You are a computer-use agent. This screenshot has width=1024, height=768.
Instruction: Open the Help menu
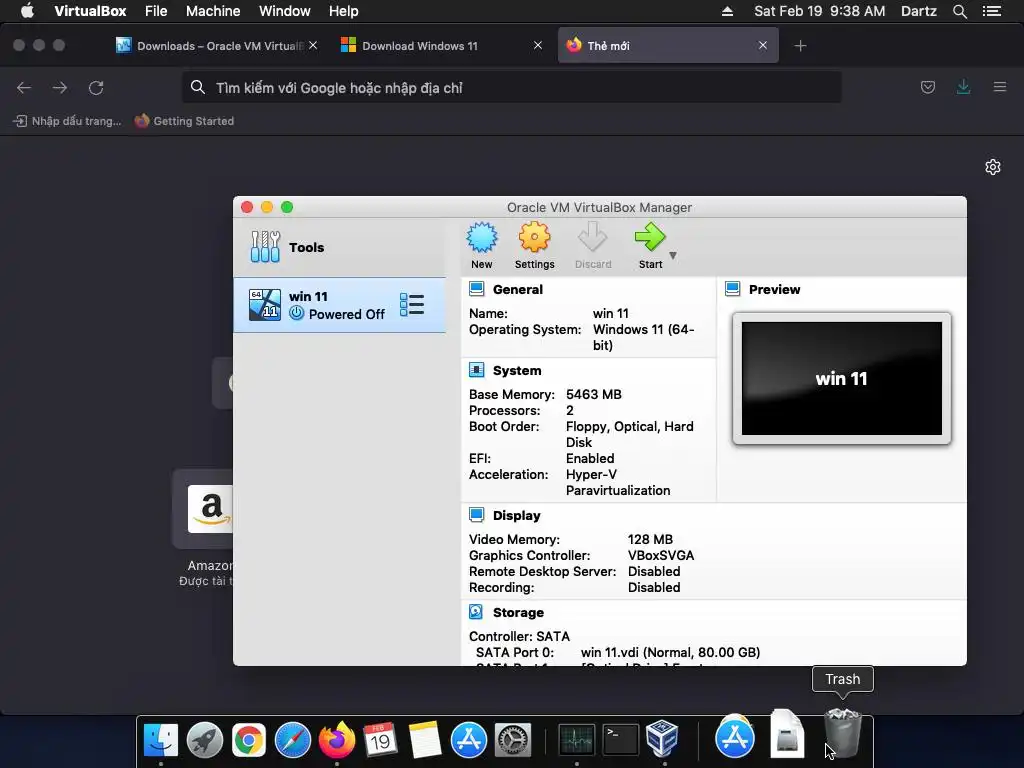344,11
